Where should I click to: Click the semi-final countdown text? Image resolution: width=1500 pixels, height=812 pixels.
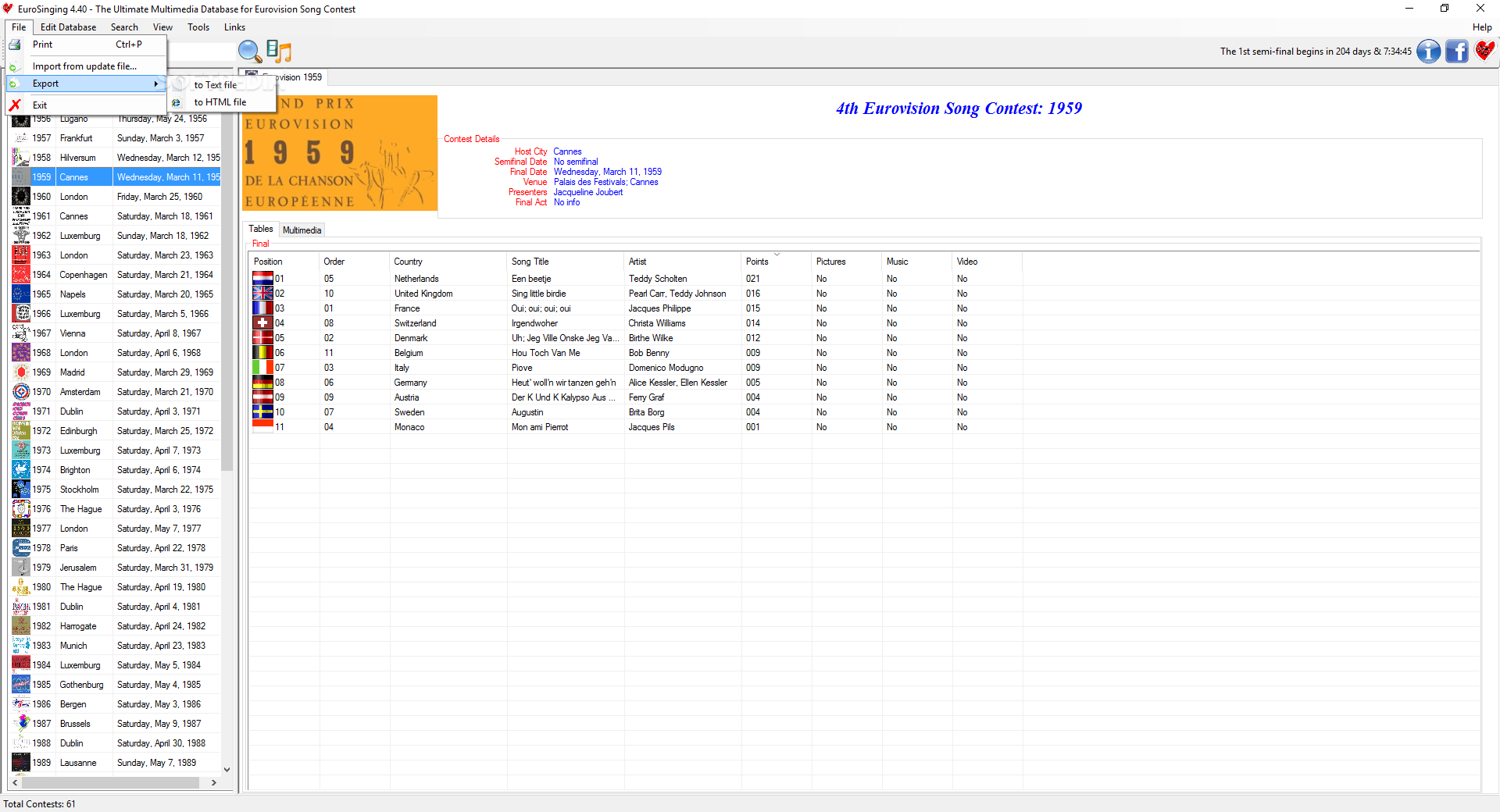(x=1316, y=52)
